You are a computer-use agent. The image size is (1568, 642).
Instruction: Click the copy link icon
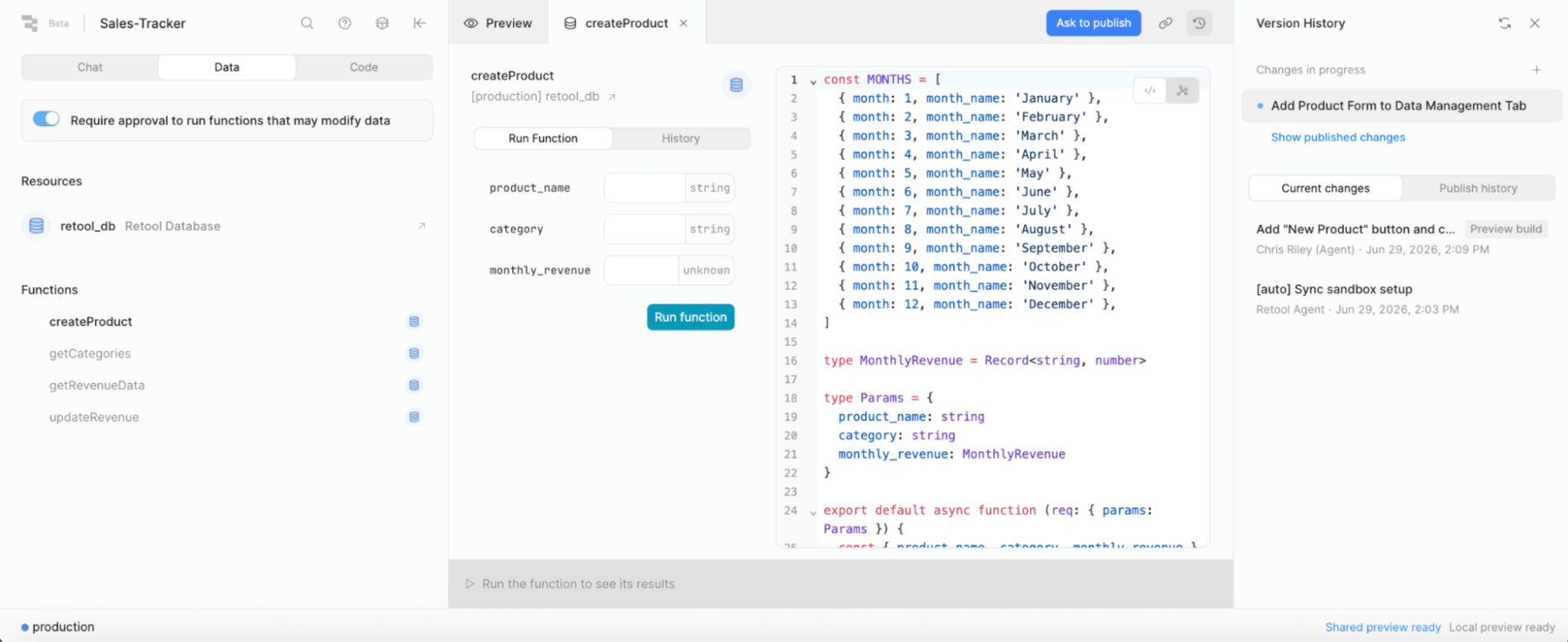[1166, 24]
